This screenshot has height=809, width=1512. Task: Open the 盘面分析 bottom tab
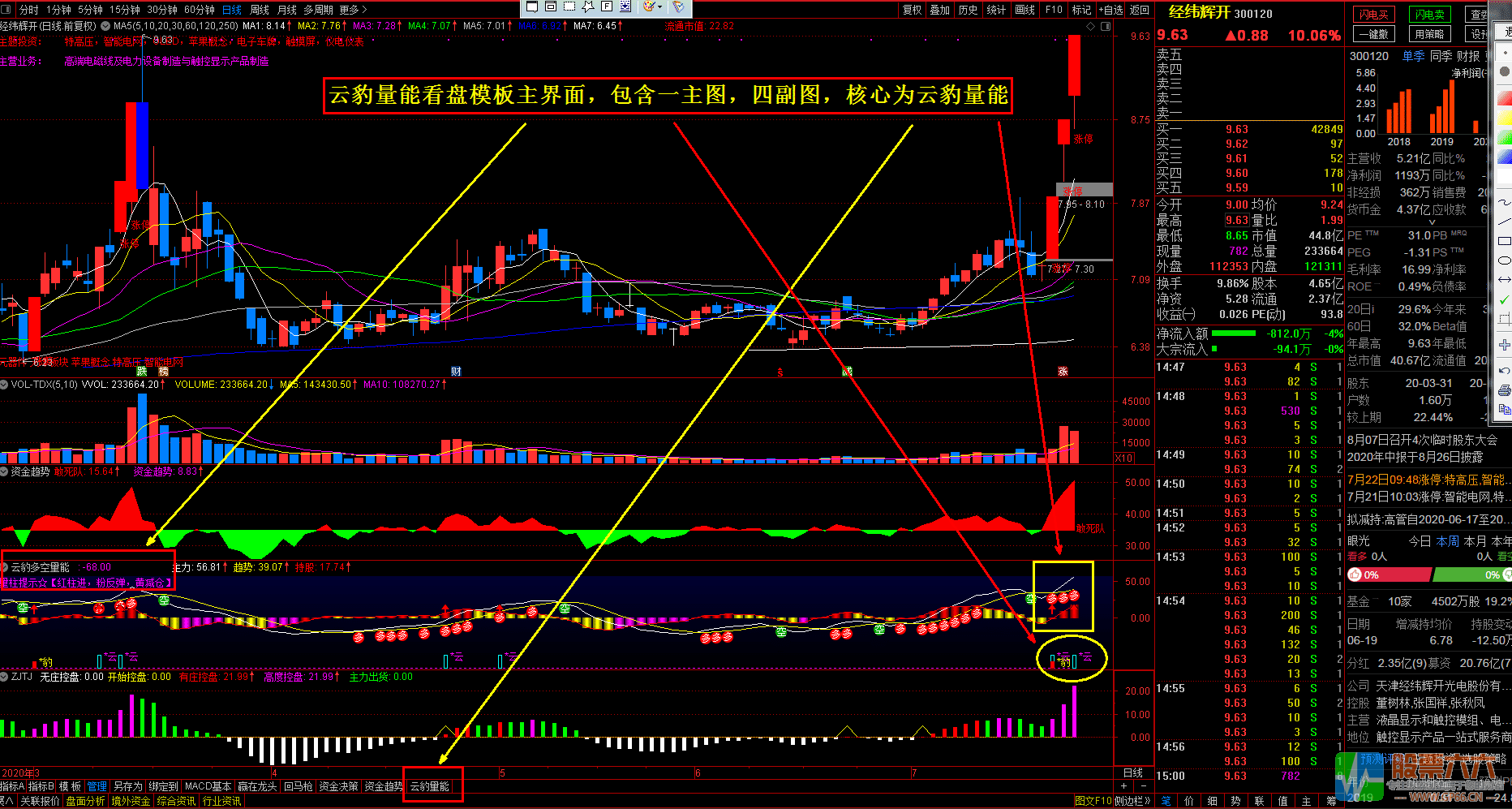coord(85,801)
